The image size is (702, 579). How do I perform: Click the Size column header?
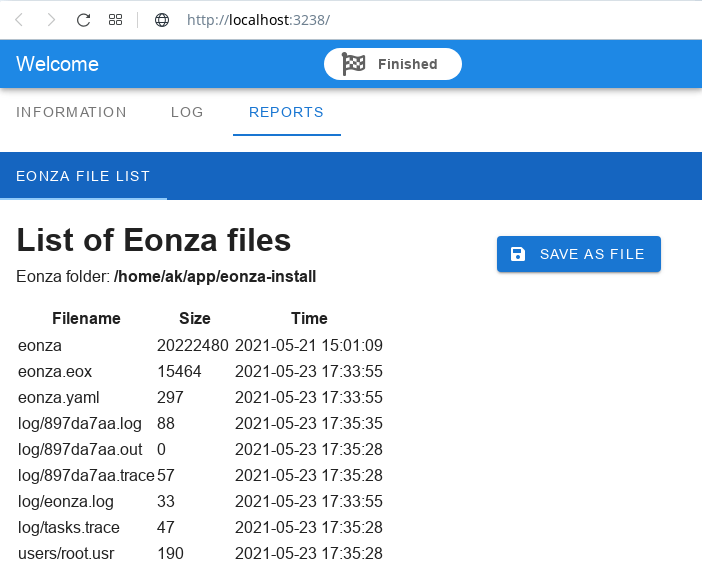[194, 318]
